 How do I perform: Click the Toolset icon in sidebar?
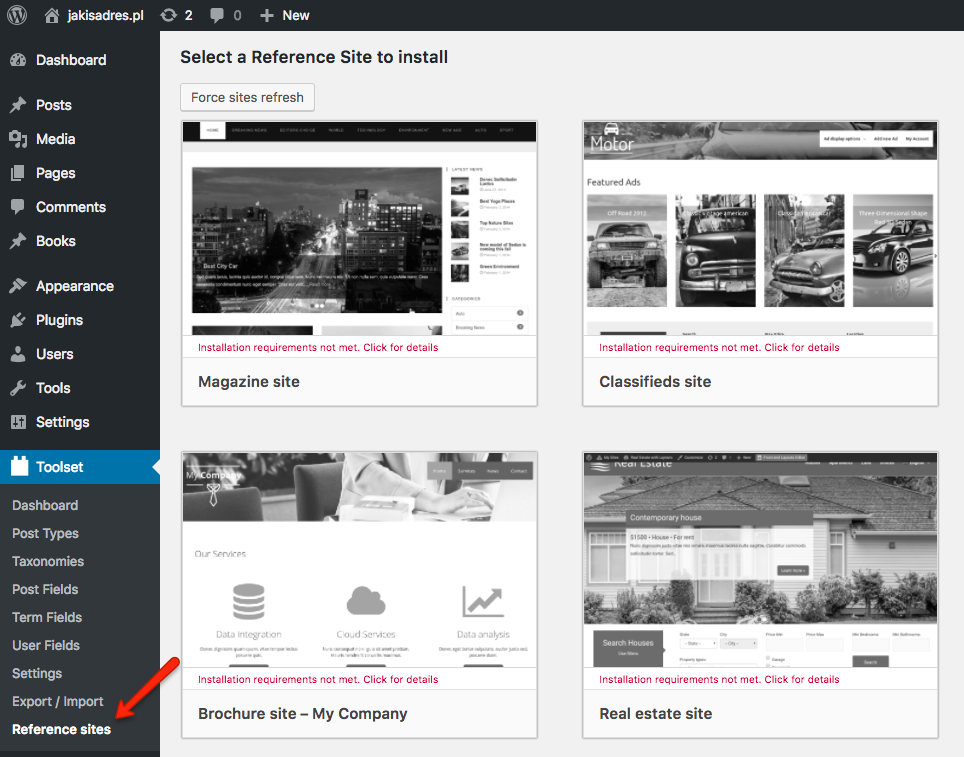[x=20, y=466]
